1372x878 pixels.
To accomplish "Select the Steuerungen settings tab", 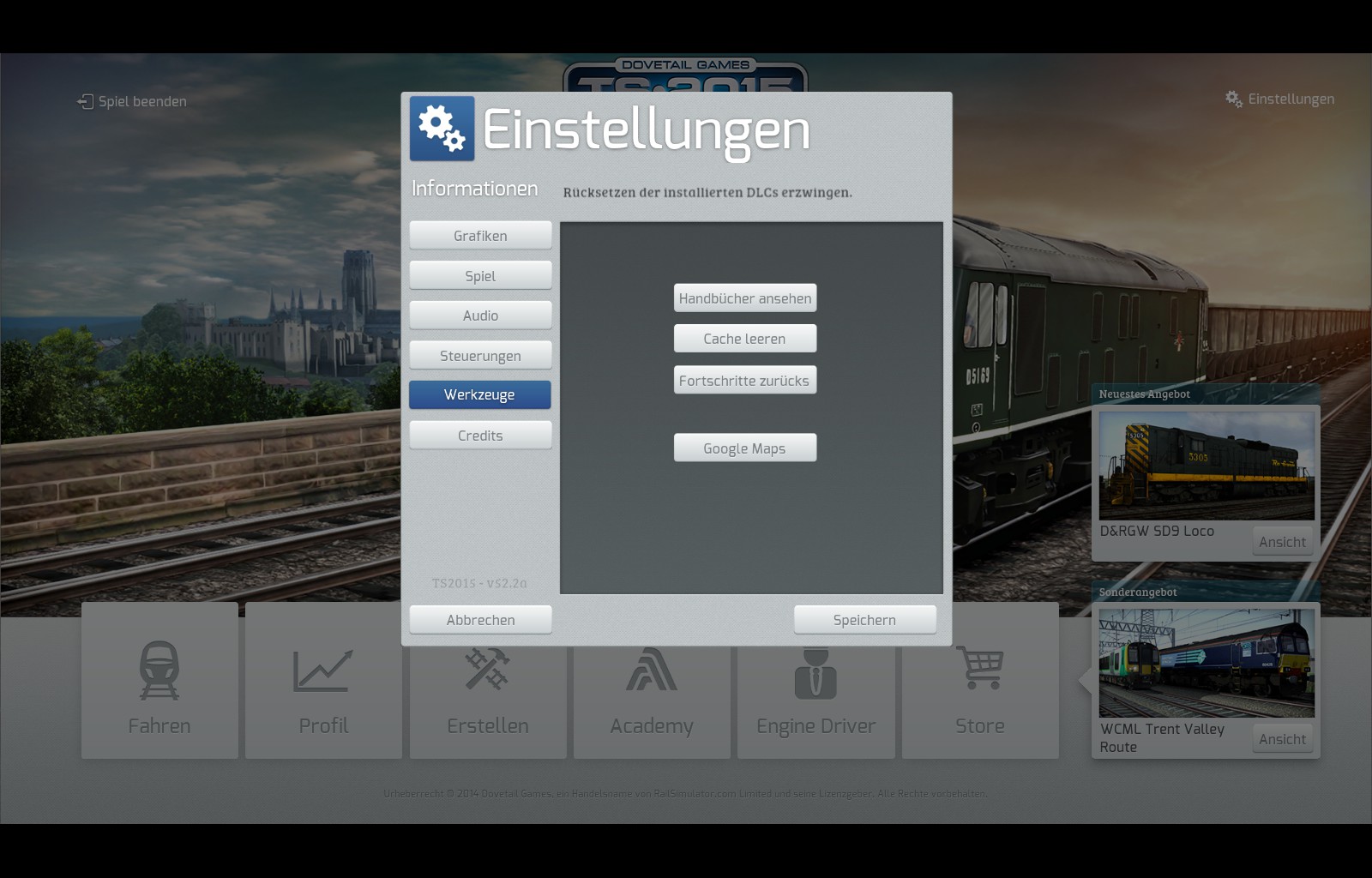I will point(480,356).
